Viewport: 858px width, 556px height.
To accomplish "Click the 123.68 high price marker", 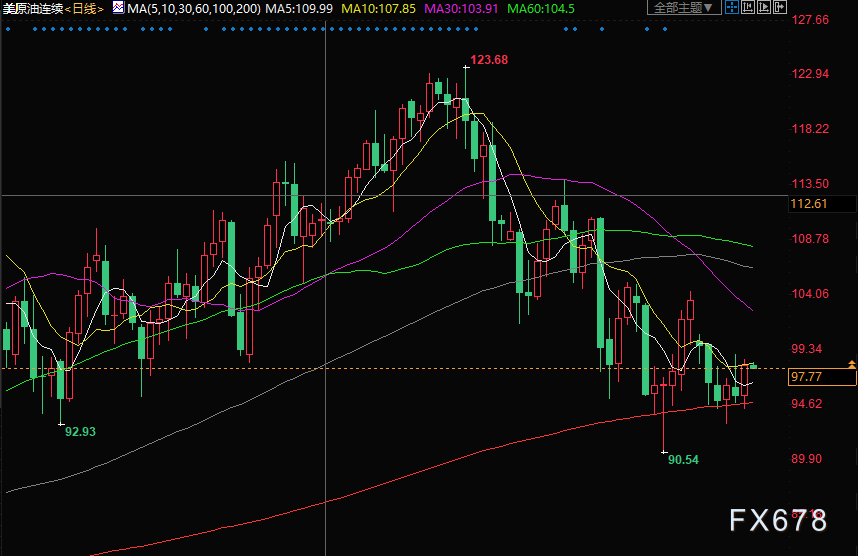I will coord(489,60).
